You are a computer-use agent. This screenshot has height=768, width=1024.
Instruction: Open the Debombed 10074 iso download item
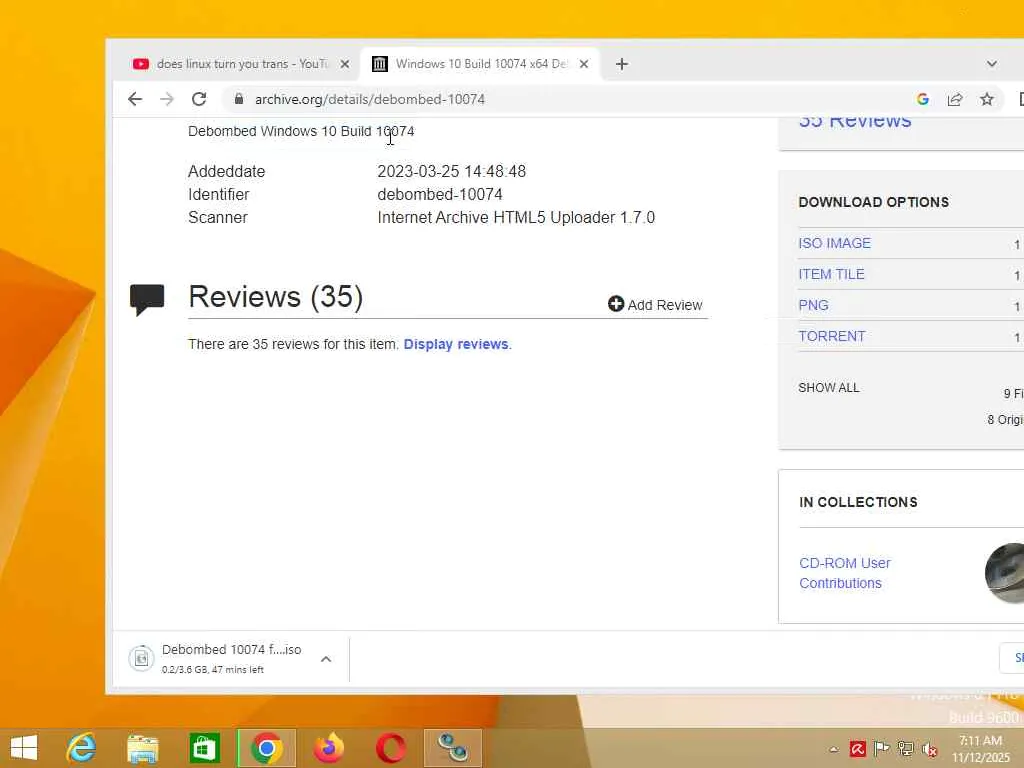tap(231, 658)
